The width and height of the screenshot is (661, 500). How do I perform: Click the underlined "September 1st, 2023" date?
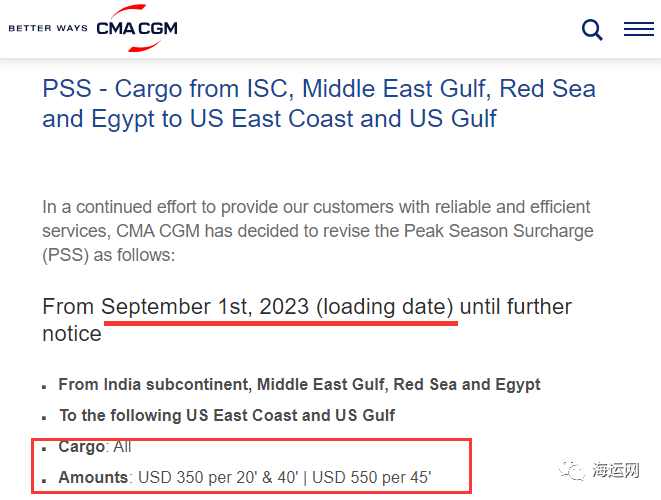pos(205,306)
